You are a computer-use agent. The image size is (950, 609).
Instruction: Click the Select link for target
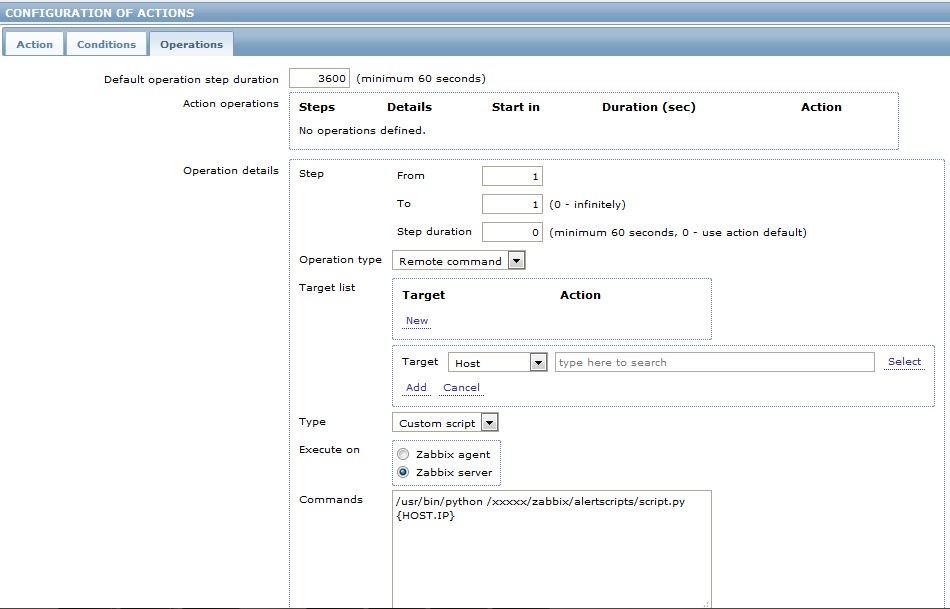(904, 362)
